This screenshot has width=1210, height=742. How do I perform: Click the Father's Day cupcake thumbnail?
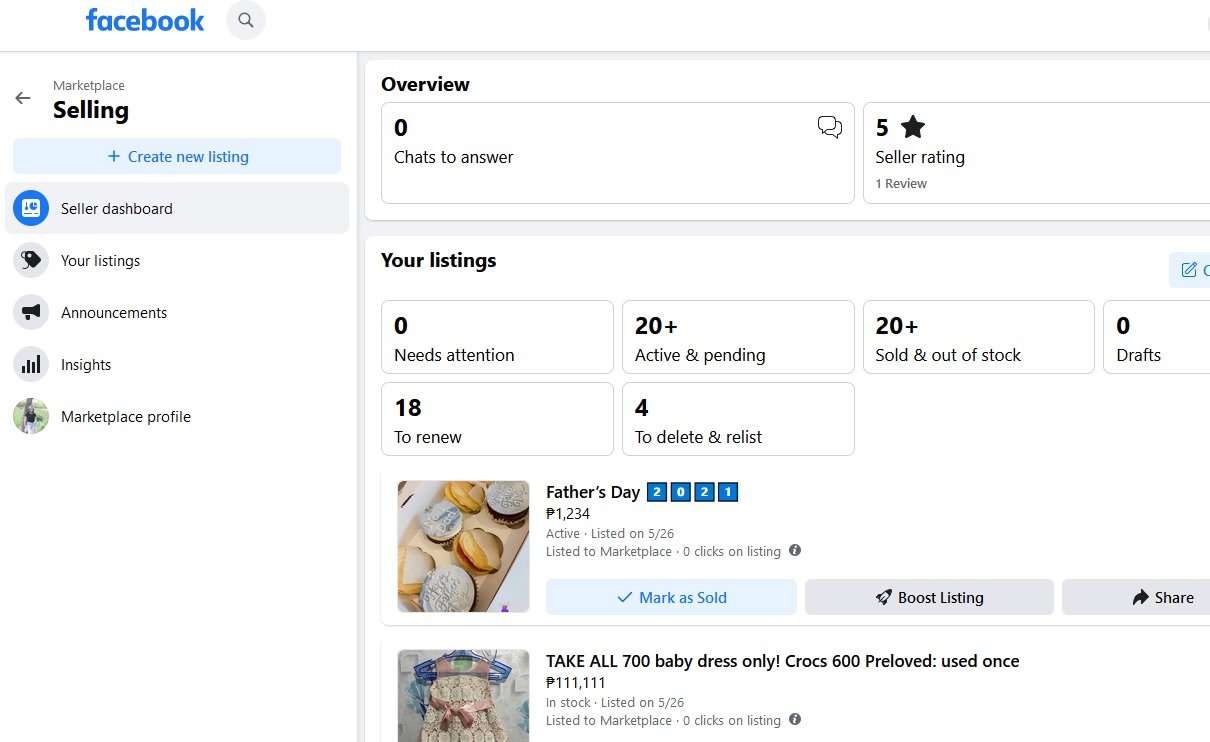(463, 546)
